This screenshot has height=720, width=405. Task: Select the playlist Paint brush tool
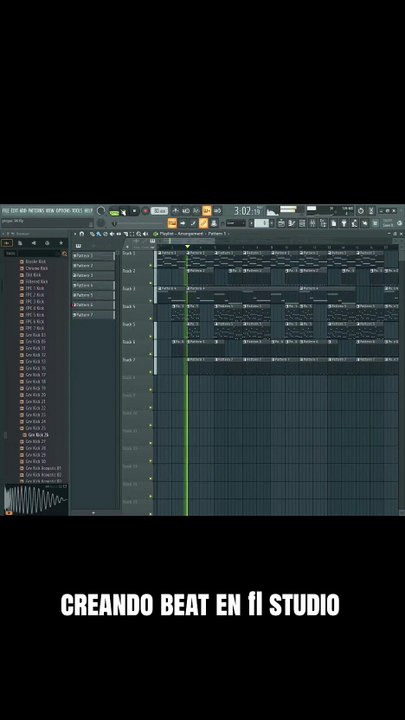coord(98,234)
